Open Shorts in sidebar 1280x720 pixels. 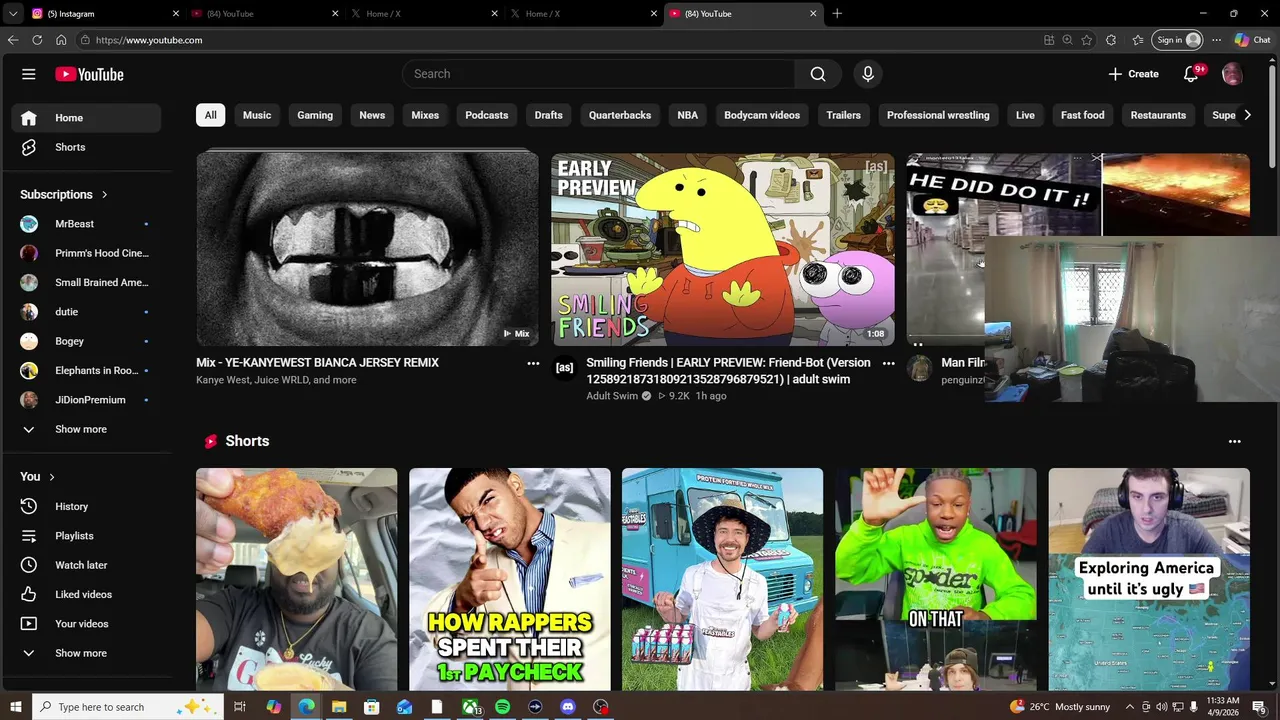click(x=86, y=147)
